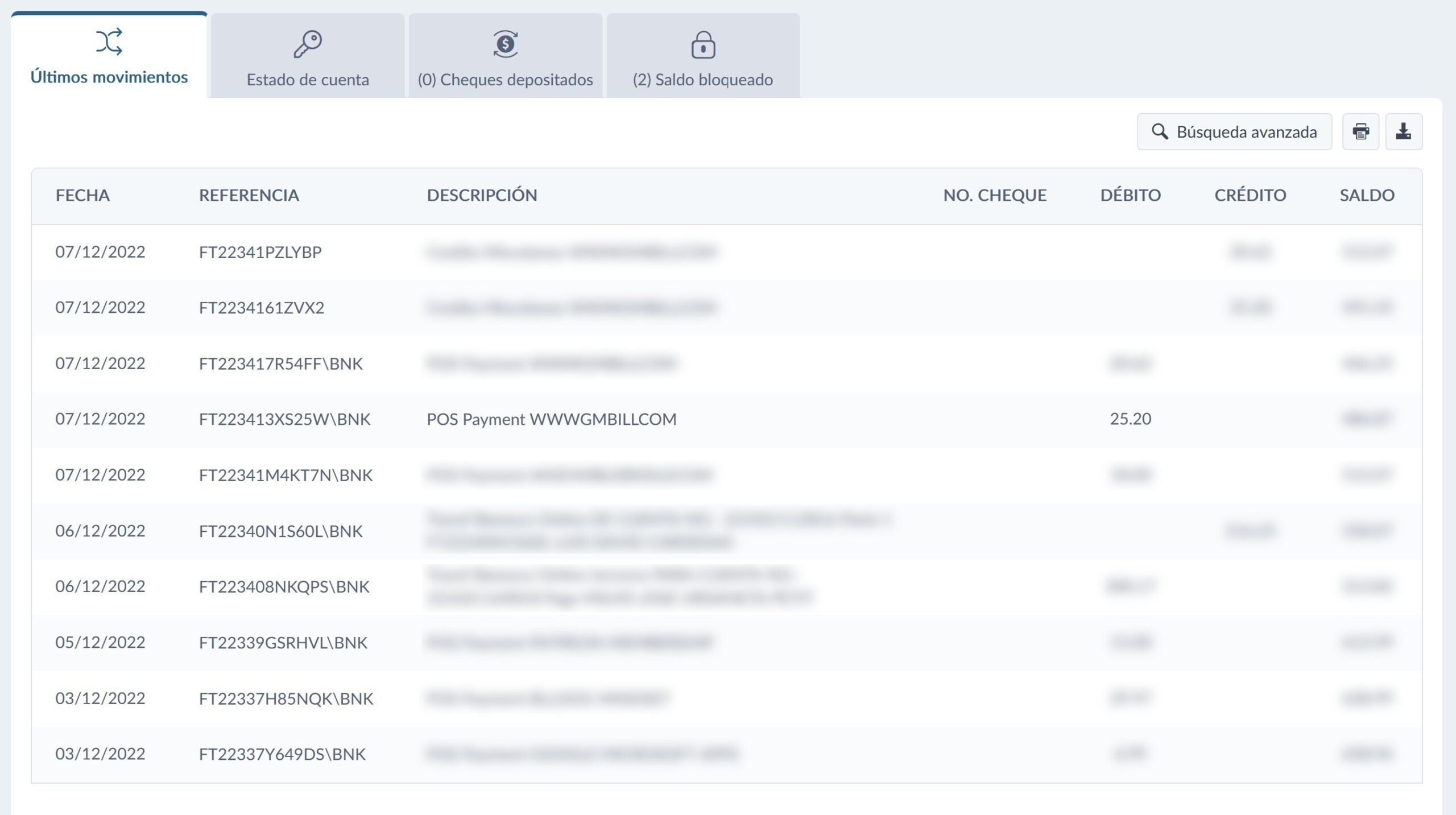Open the Cheques depositados tab
Screen dimensions: 1456x815
[x=505, y=79]
